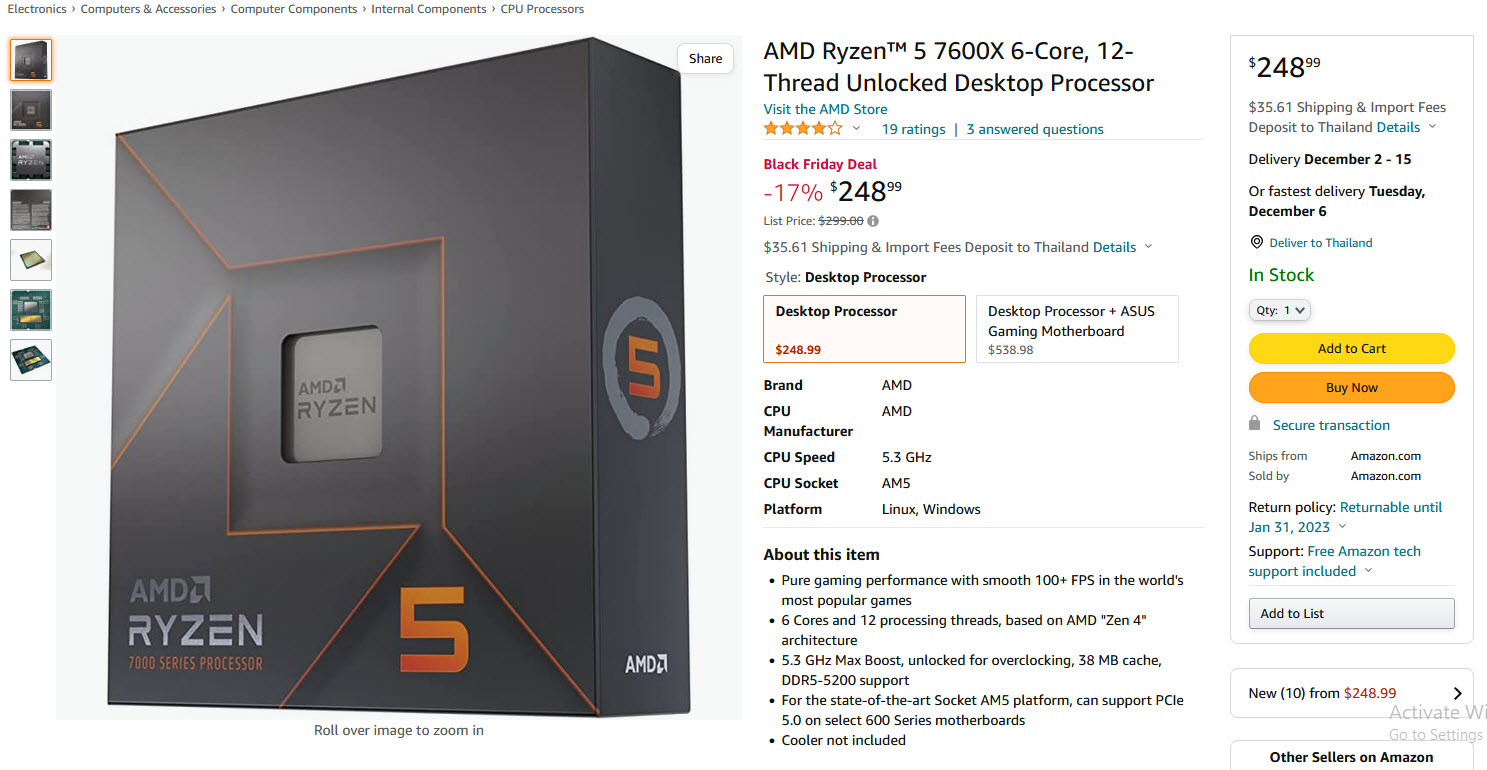1487x770 pixels.
Task: Expand the ratings breakdown chevron next to stars
Action: tap(856, 129)
